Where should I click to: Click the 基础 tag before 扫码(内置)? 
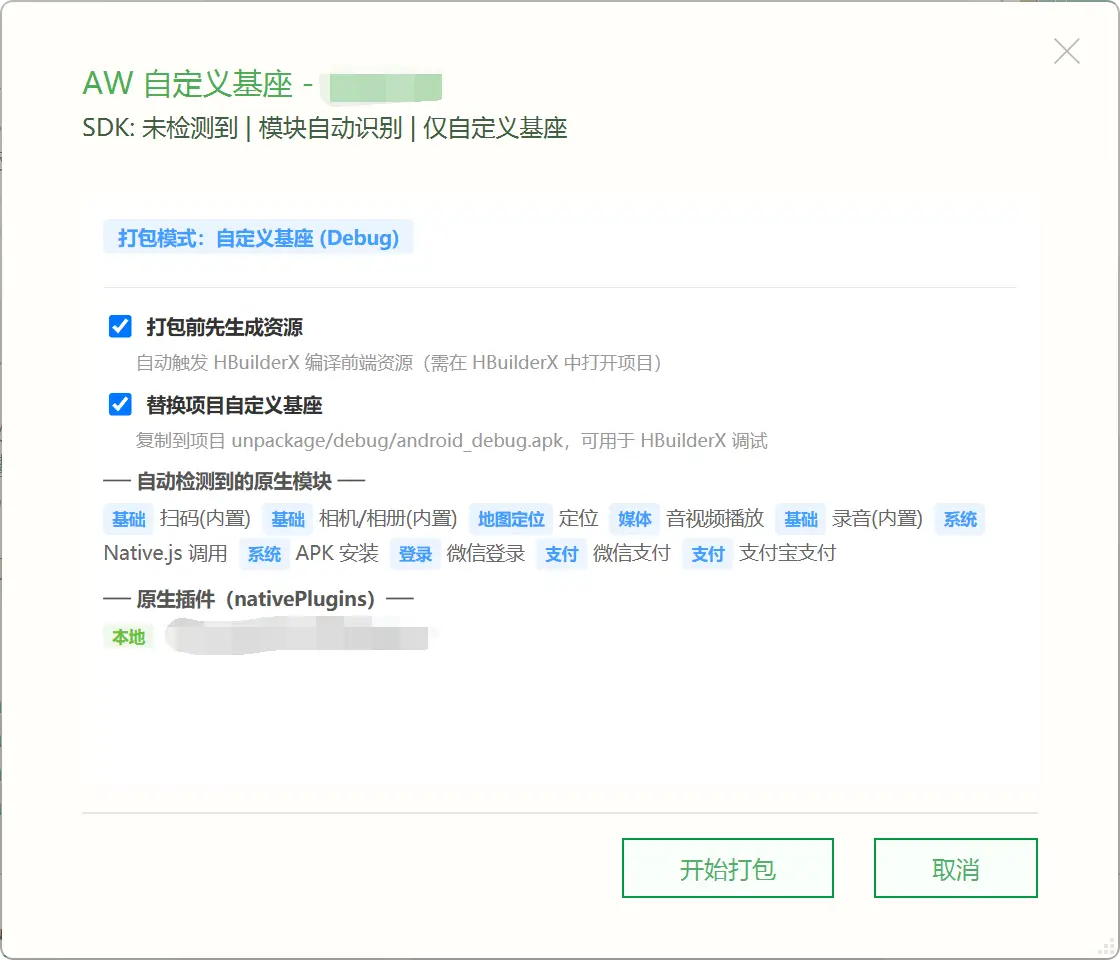click(x=129, y=519)
